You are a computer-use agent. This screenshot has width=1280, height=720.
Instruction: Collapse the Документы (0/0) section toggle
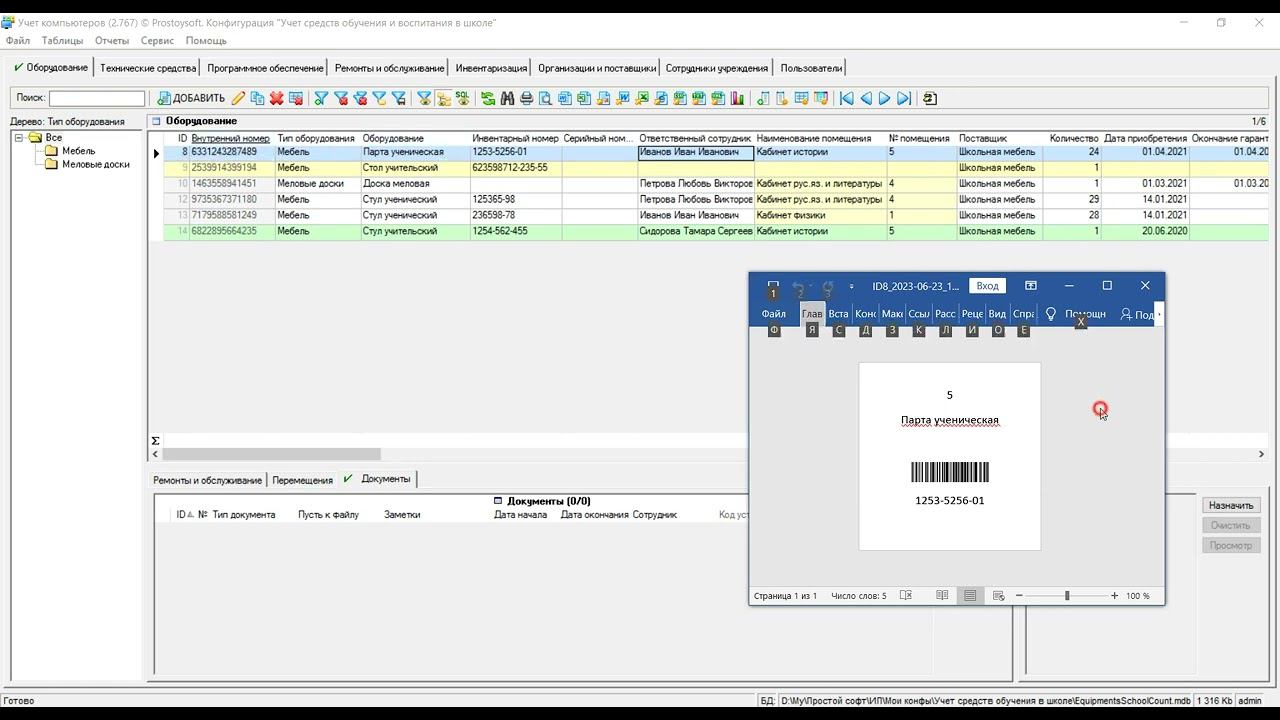(x=498, y=501)
